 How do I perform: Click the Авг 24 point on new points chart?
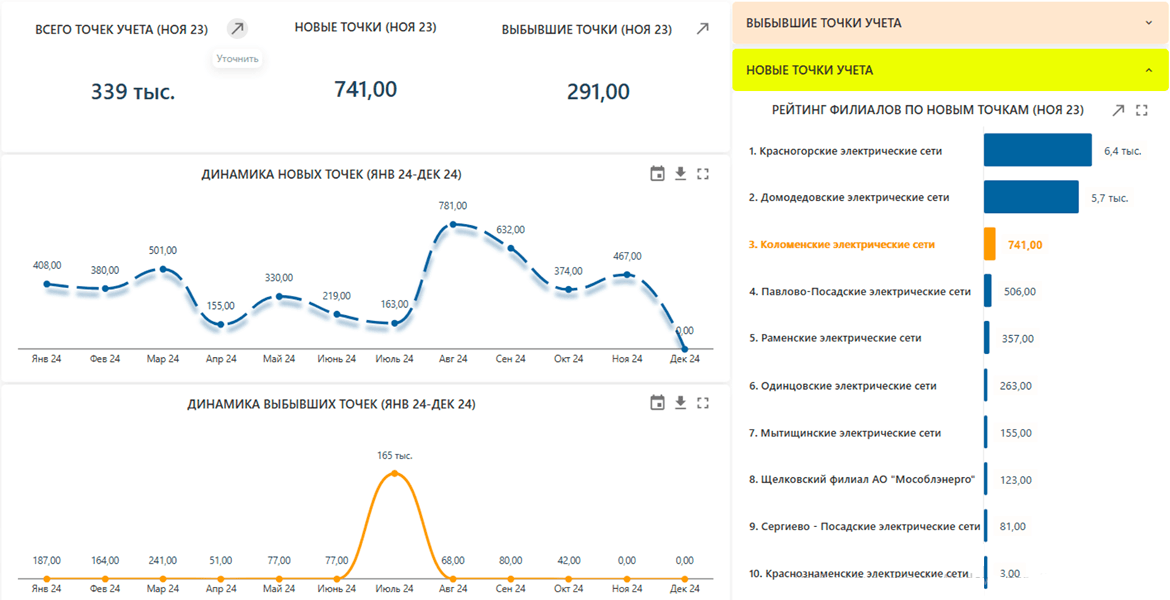coord(453,224)
